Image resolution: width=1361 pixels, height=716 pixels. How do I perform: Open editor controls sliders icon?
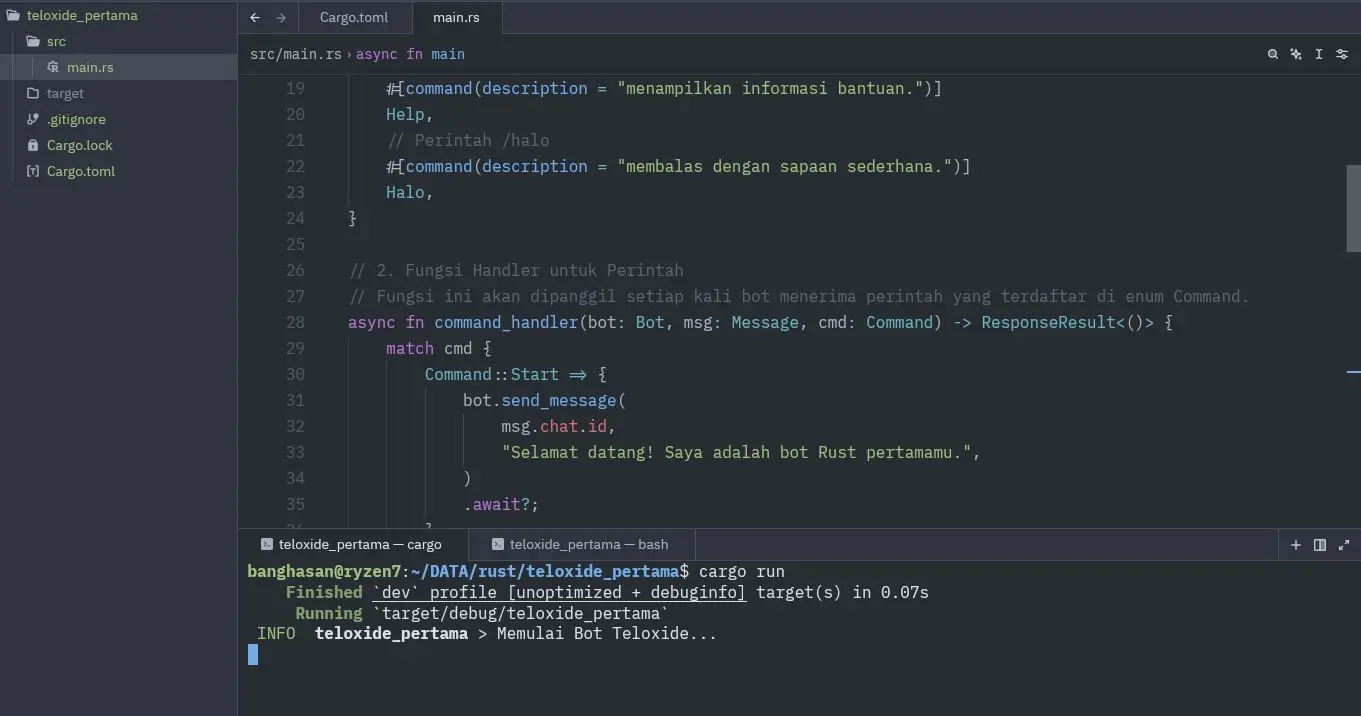click(x=1342, y=54)
